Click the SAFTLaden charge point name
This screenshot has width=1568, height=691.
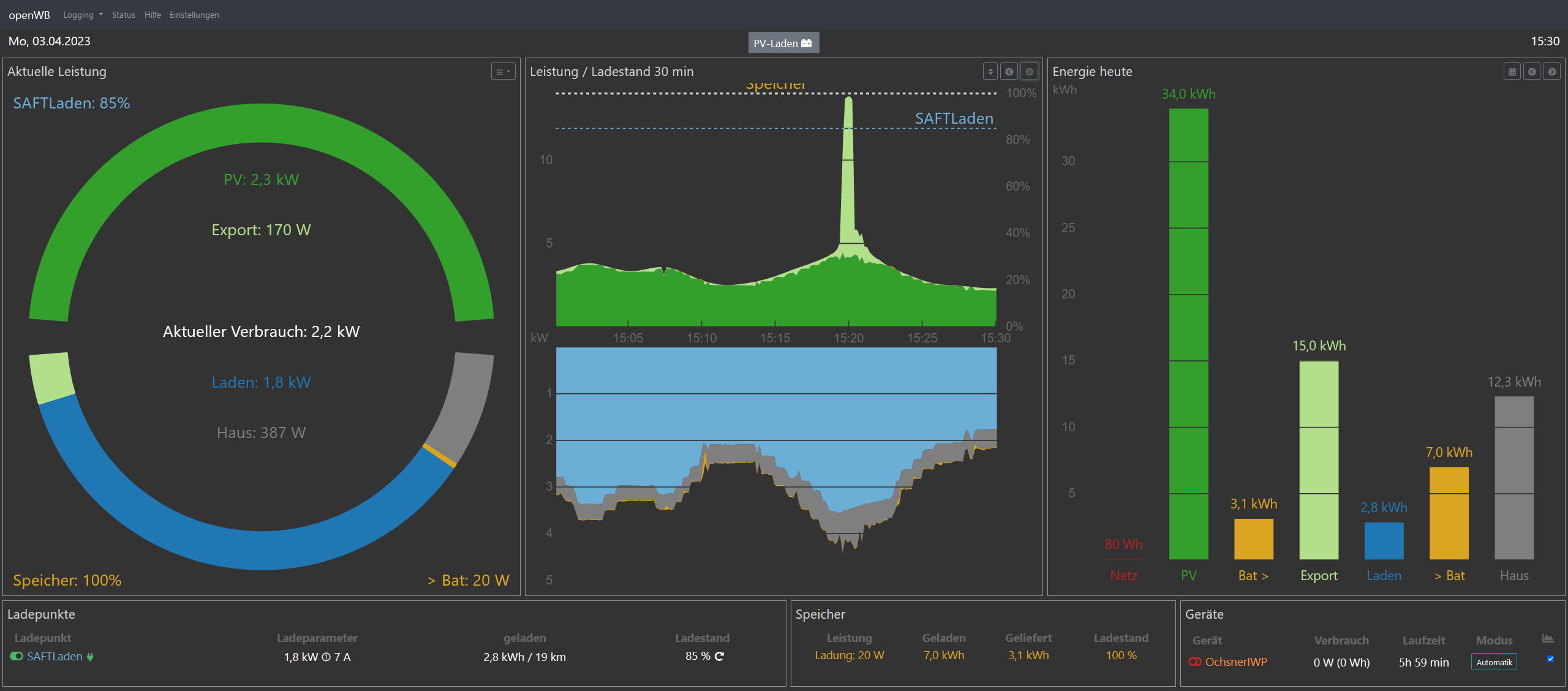pyautogui.click(x=55, y=656)
